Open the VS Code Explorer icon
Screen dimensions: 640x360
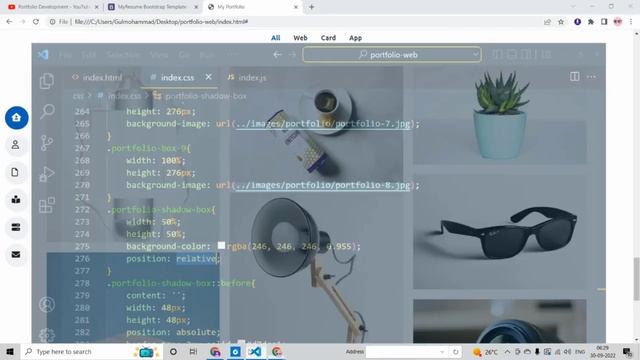tap(47, 81)
